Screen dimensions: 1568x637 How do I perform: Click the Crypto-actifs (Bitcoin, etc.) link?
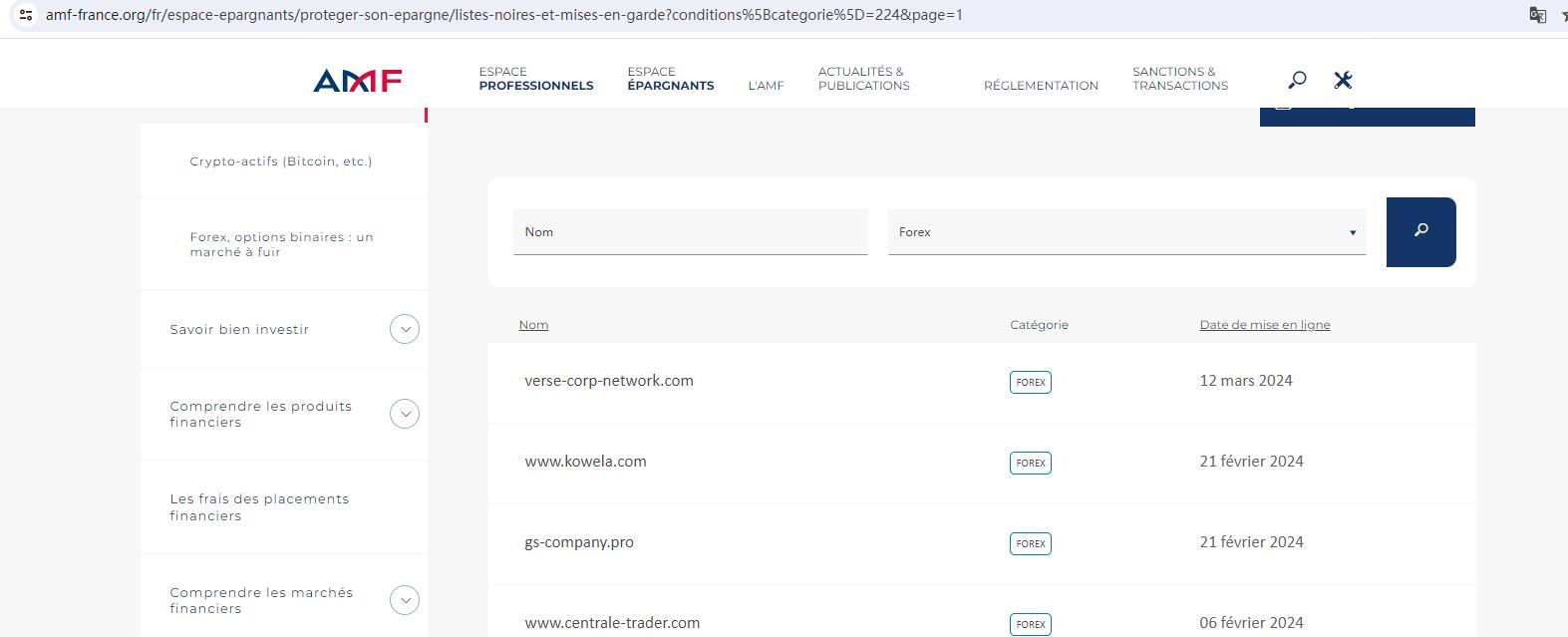(x=280, y=161)
